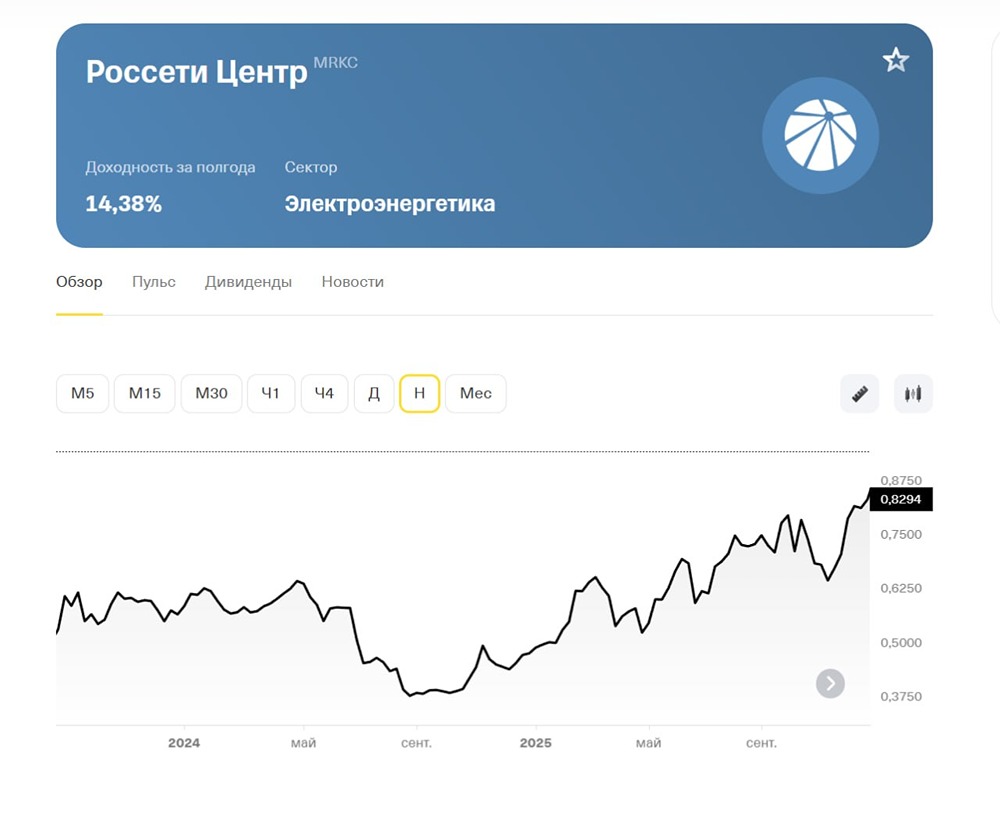The height and width of the screenshot is (813, 1000).
Task: Choose the M30 timeframe
Action: [x=211, y=393]
